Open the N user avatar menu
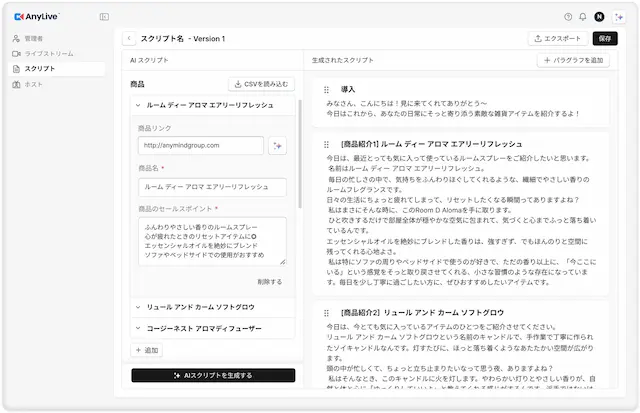This screenshot has width=640, height=413. [x=599, y=16]
